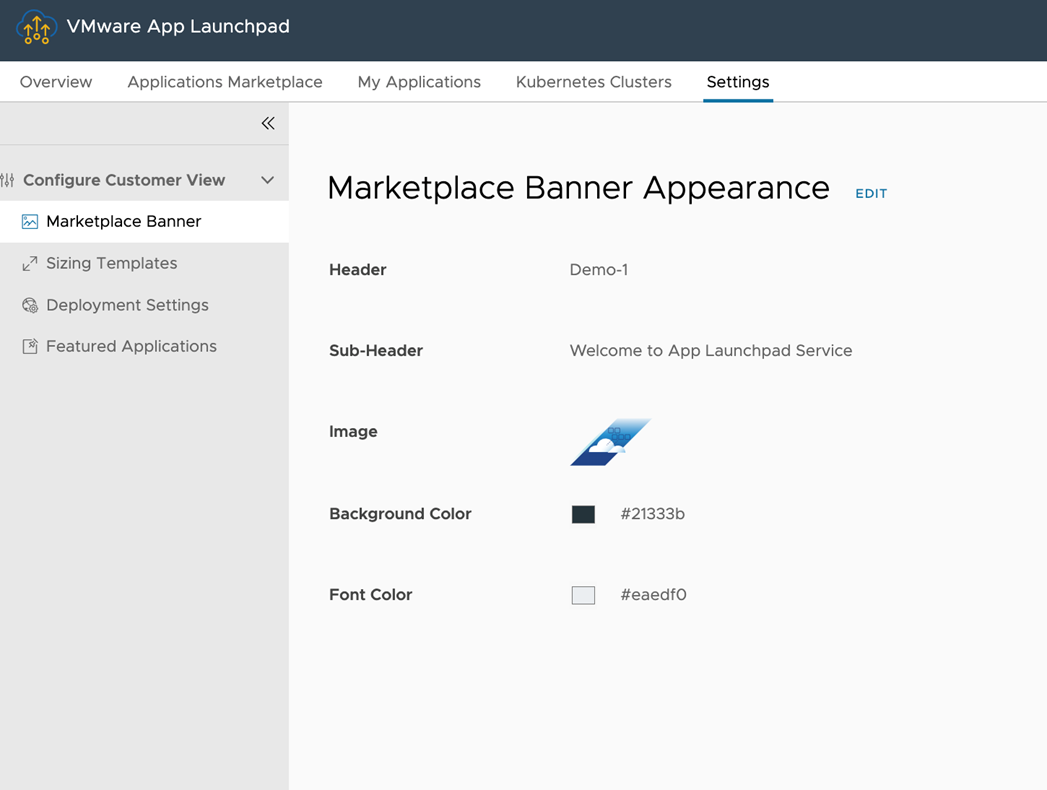The width and height of the screenshot is (1047, 790).
Task: Click the Featured Applications document icon
Action: point(30,347)
